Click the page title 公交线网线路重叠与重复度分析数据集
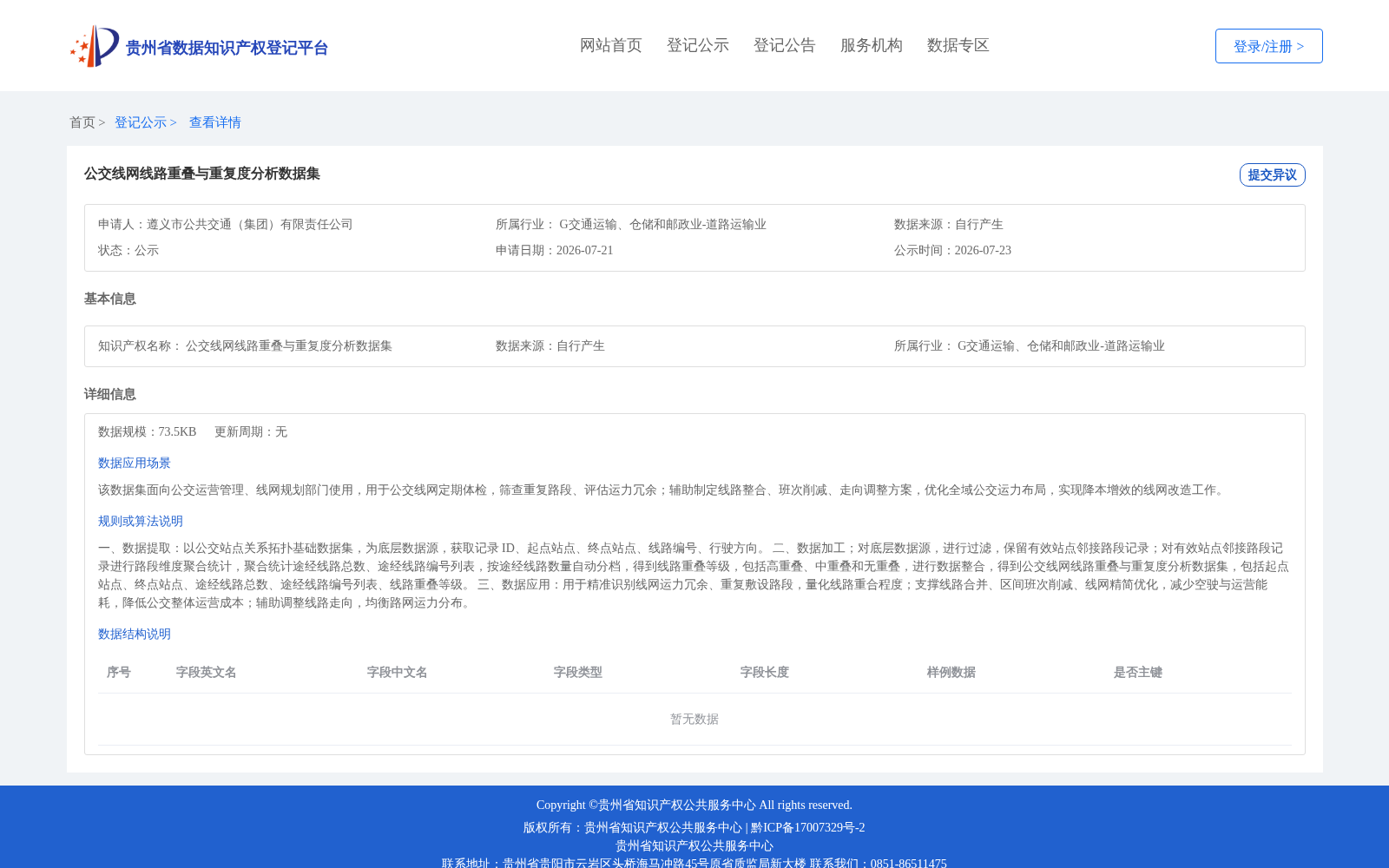The image size is (1389, 868). click(x=202, y=174)
